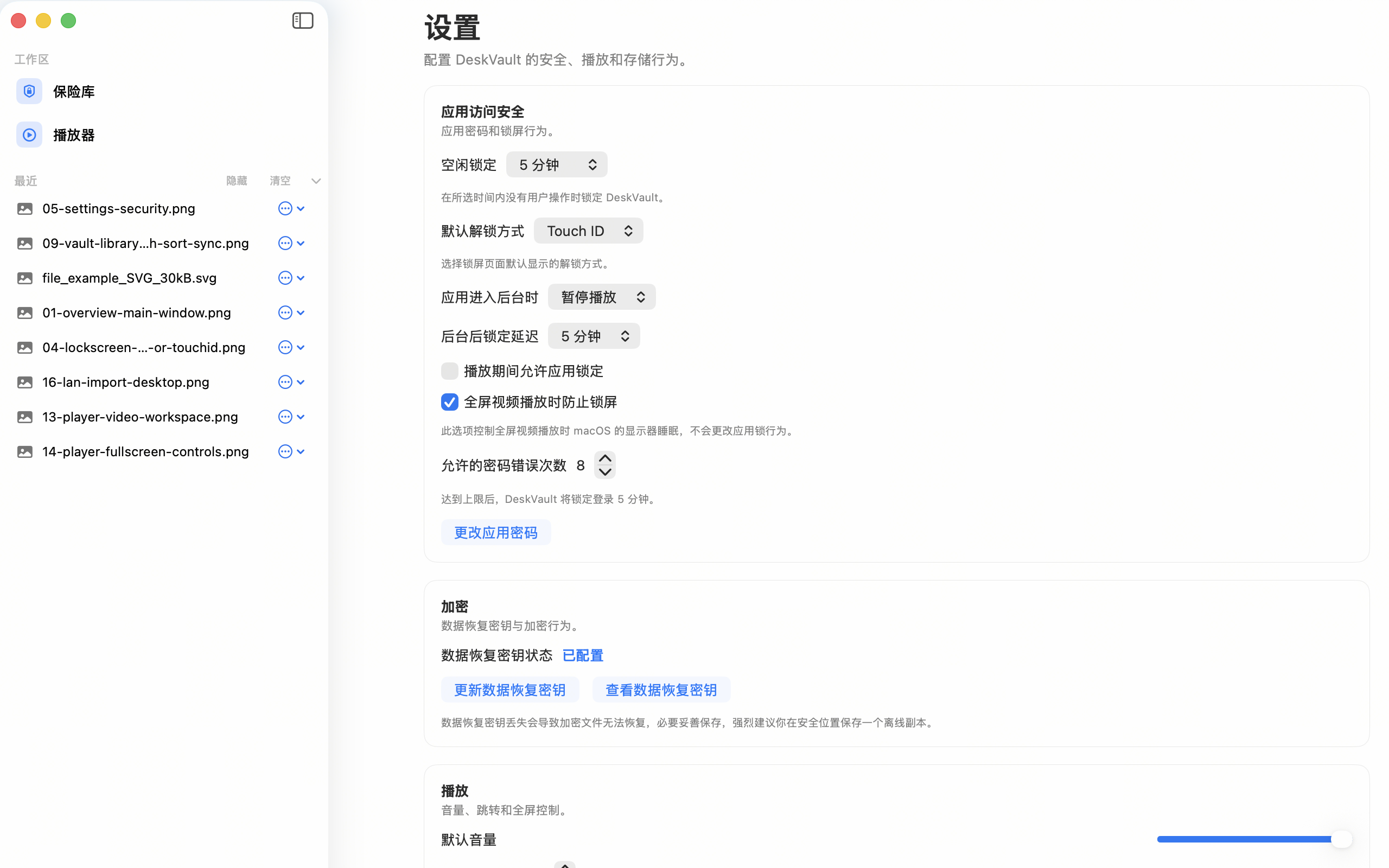Open more options for 05-settings-security.png
This screenshot has width=1389, height=868.
click(x=285, y=208)
